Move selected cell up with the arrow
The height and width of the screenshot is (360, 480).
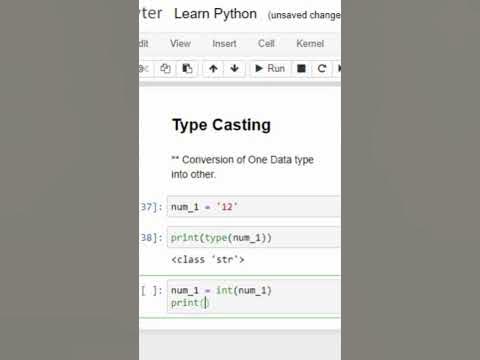[x=213, y=68]
